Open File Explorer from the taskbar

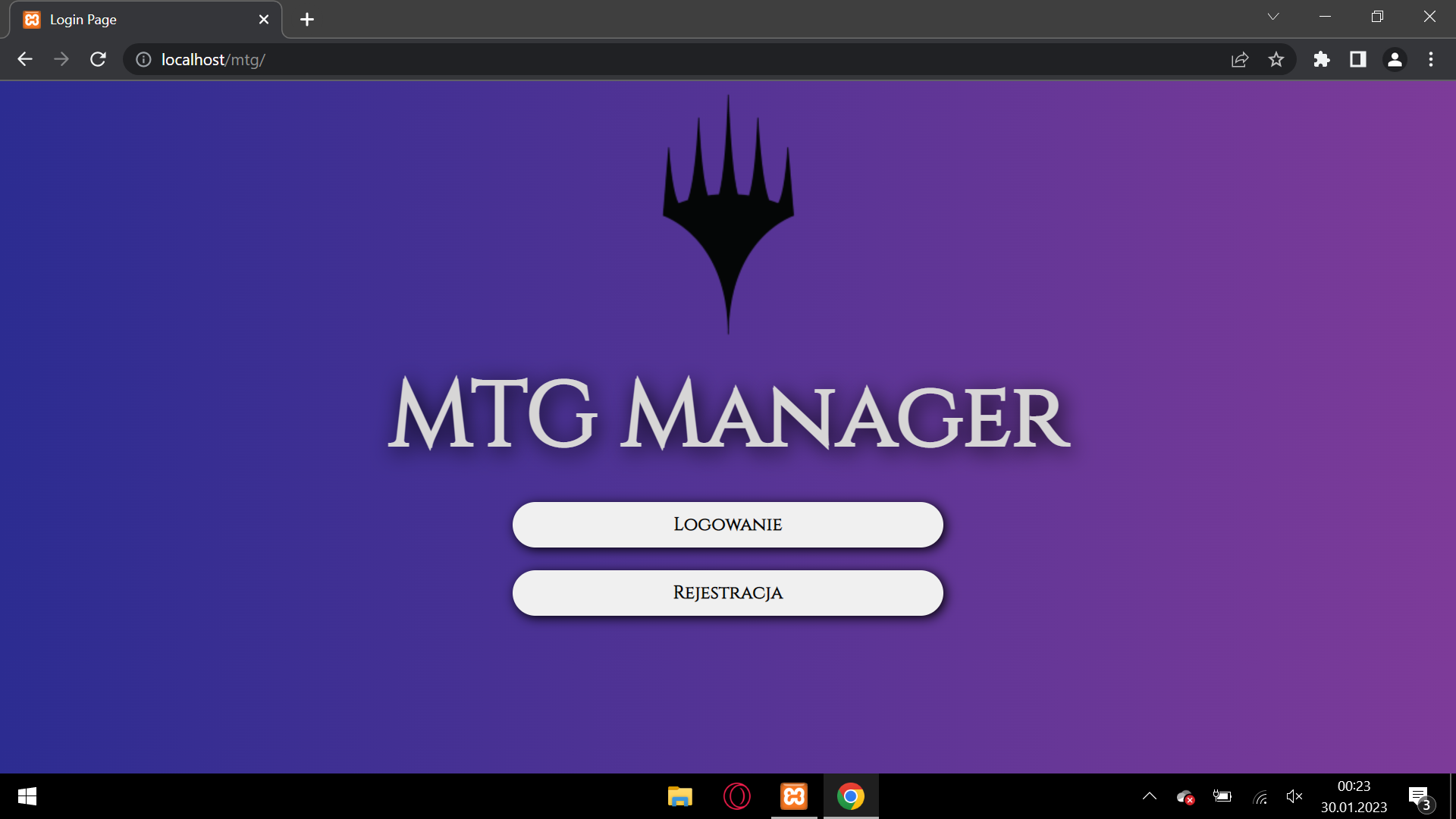pyautogui.click(x=679, y=796)
